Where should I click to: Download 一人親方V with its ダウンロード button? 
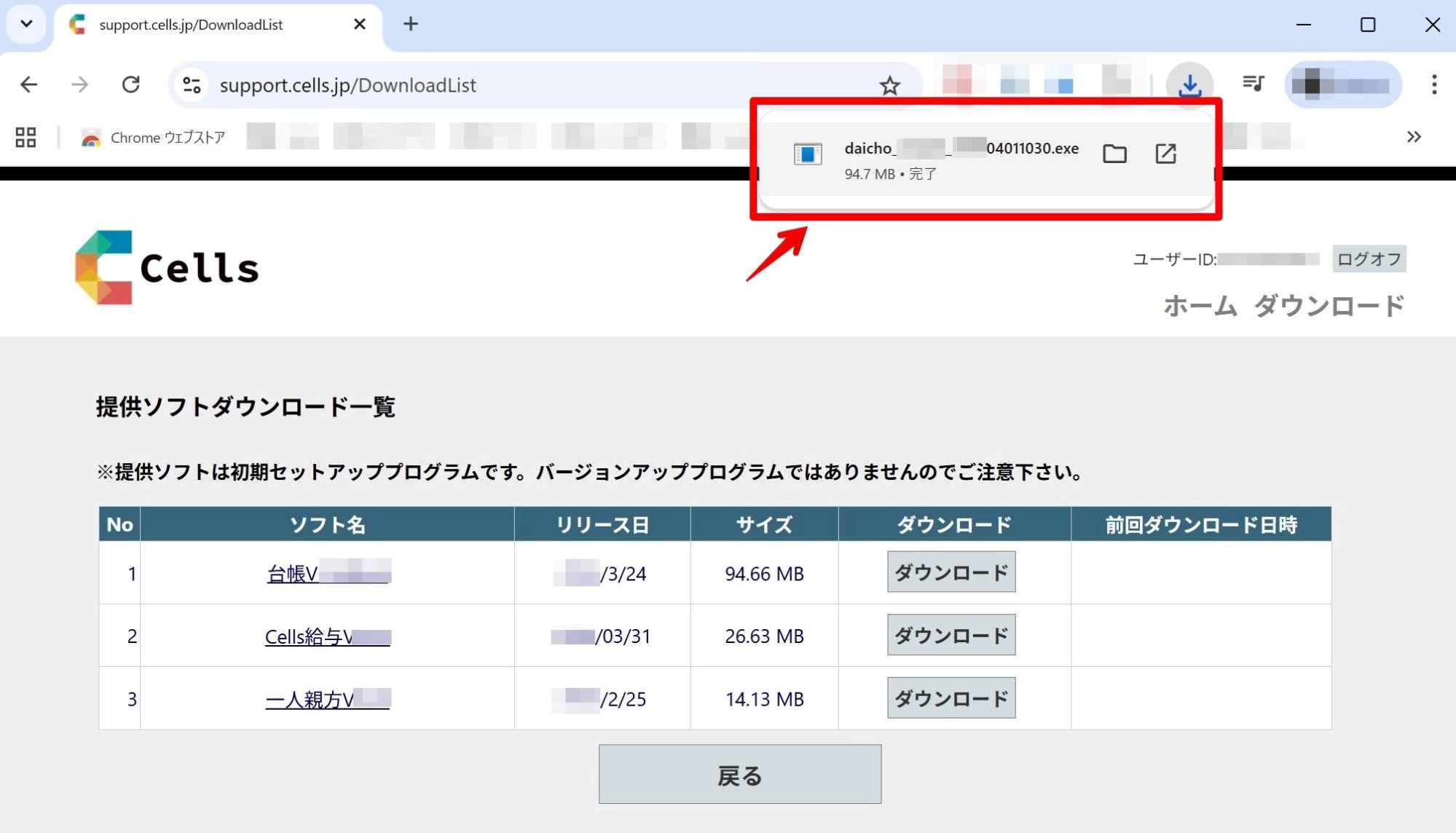coord(951,698)
